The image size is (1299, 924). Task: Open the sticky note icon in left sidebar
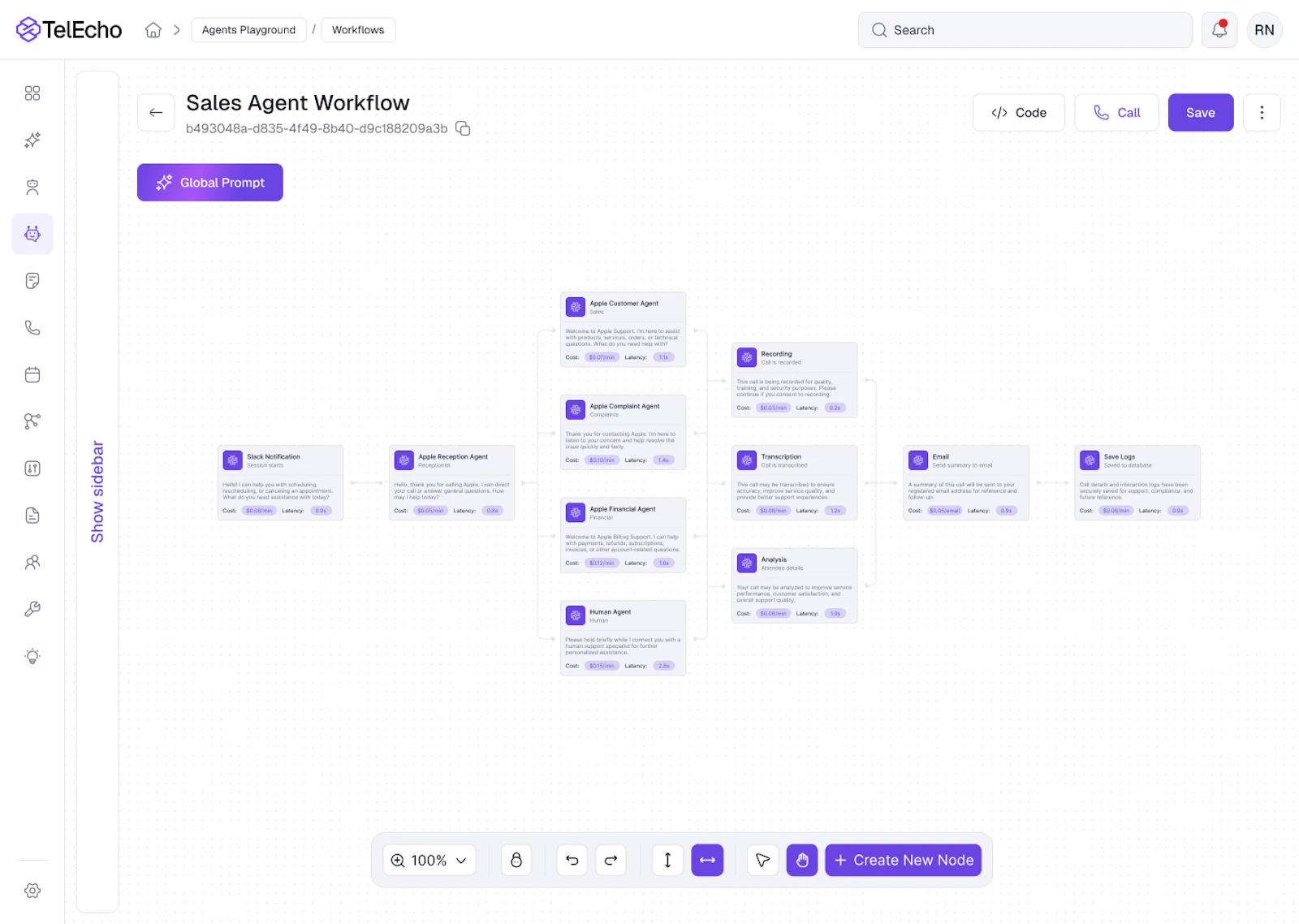click(x=32, y=281)
